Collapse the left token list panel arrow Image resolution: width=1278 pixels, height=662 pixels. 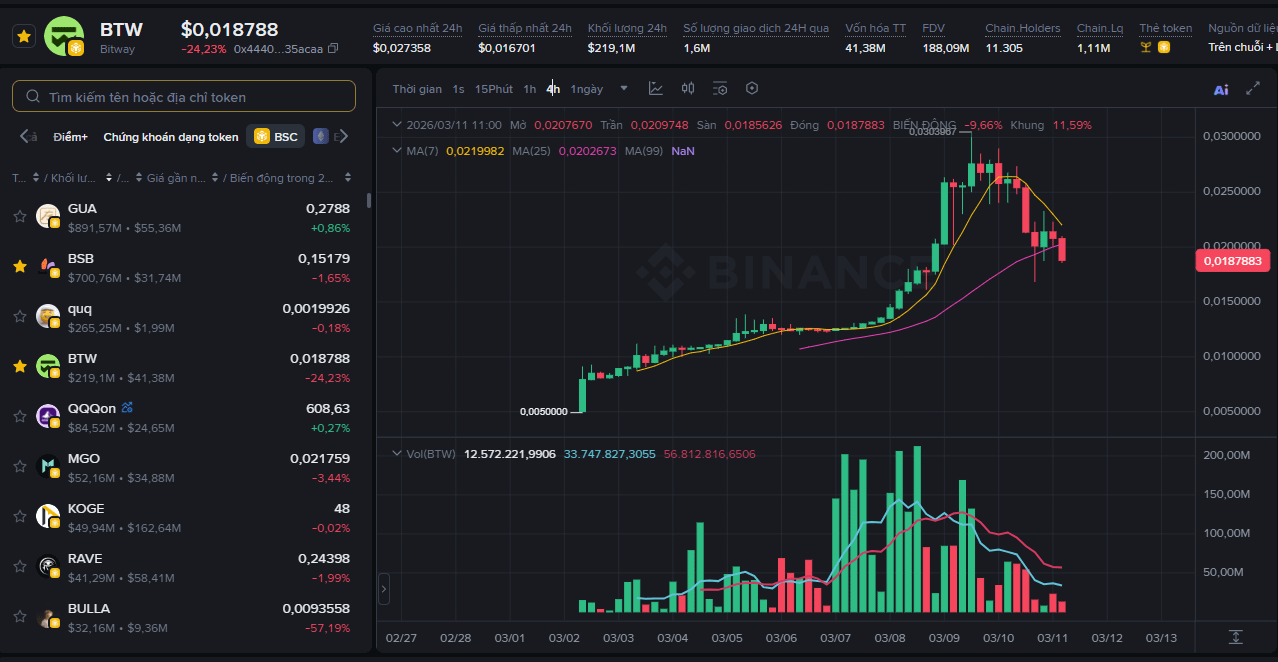coord(383,589)
